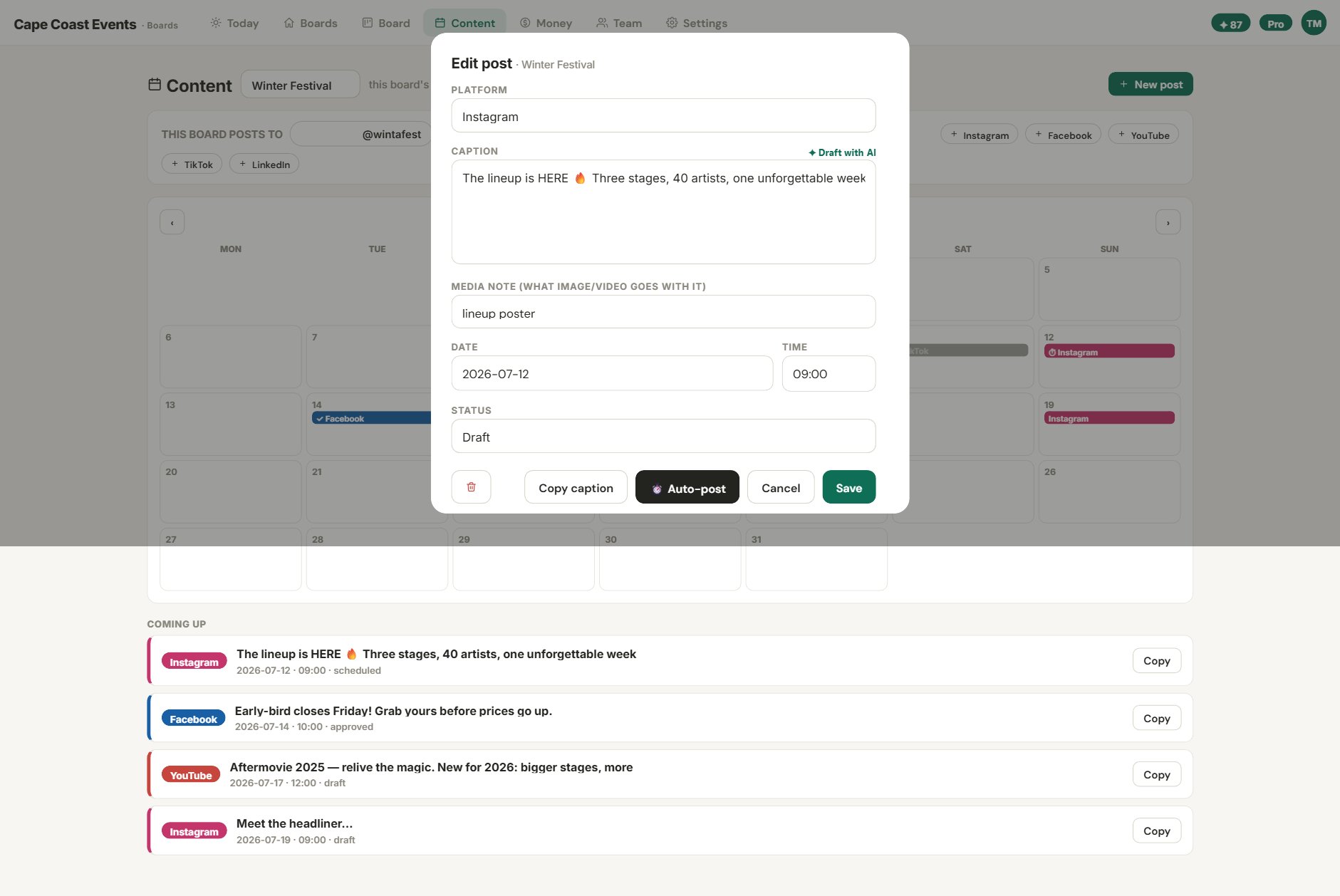The height and width of the screenshot is (896, 1340).
Task: Add Instagram account chip
Action: pyautogui.click(x=980, y=135)
